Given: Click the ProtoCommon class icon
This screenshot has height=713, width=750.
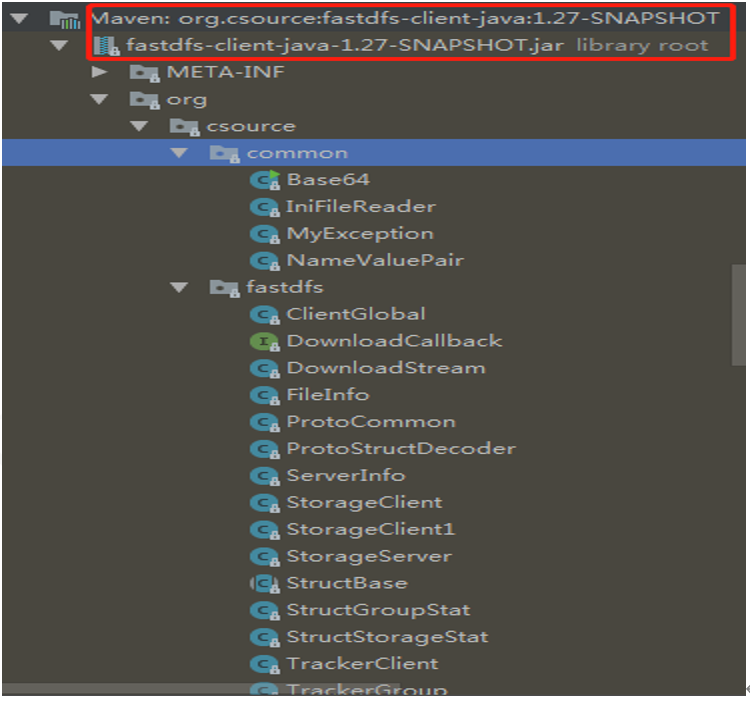Looking at the screenshot, I should [x=265, y=422].
